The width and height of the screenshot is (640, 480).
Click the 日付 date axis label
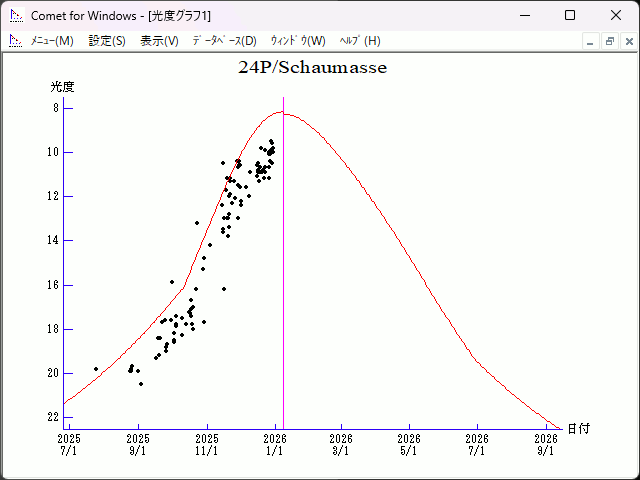click(578, 429)
